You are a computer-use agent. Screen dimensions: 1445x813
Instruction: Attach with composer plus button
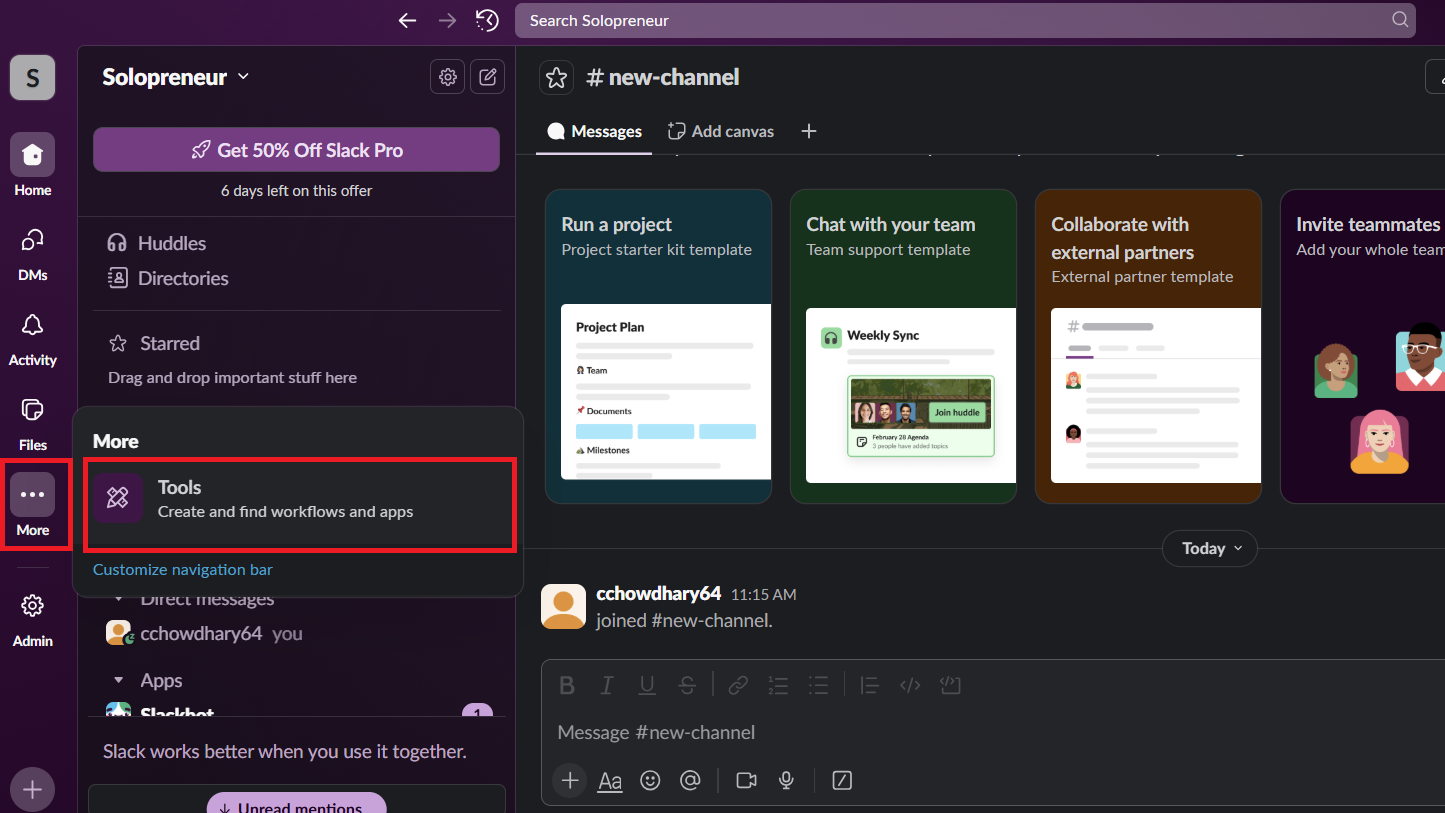[x=570, y=781]
